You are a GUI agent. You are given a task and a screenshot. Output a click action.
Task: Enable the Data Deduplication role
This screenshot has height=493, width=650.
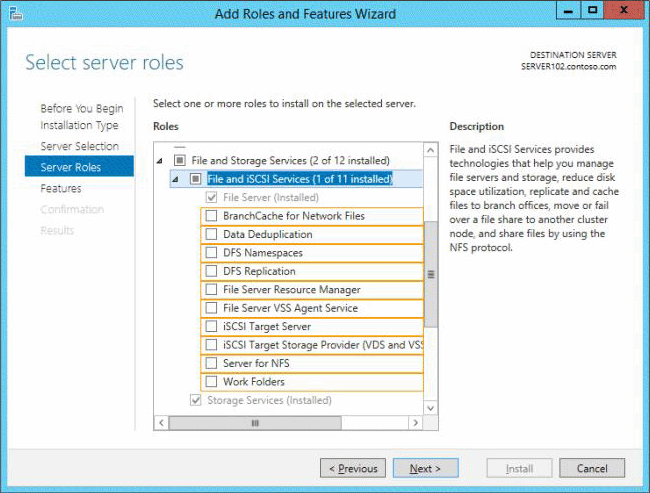[x=211, y=235]
